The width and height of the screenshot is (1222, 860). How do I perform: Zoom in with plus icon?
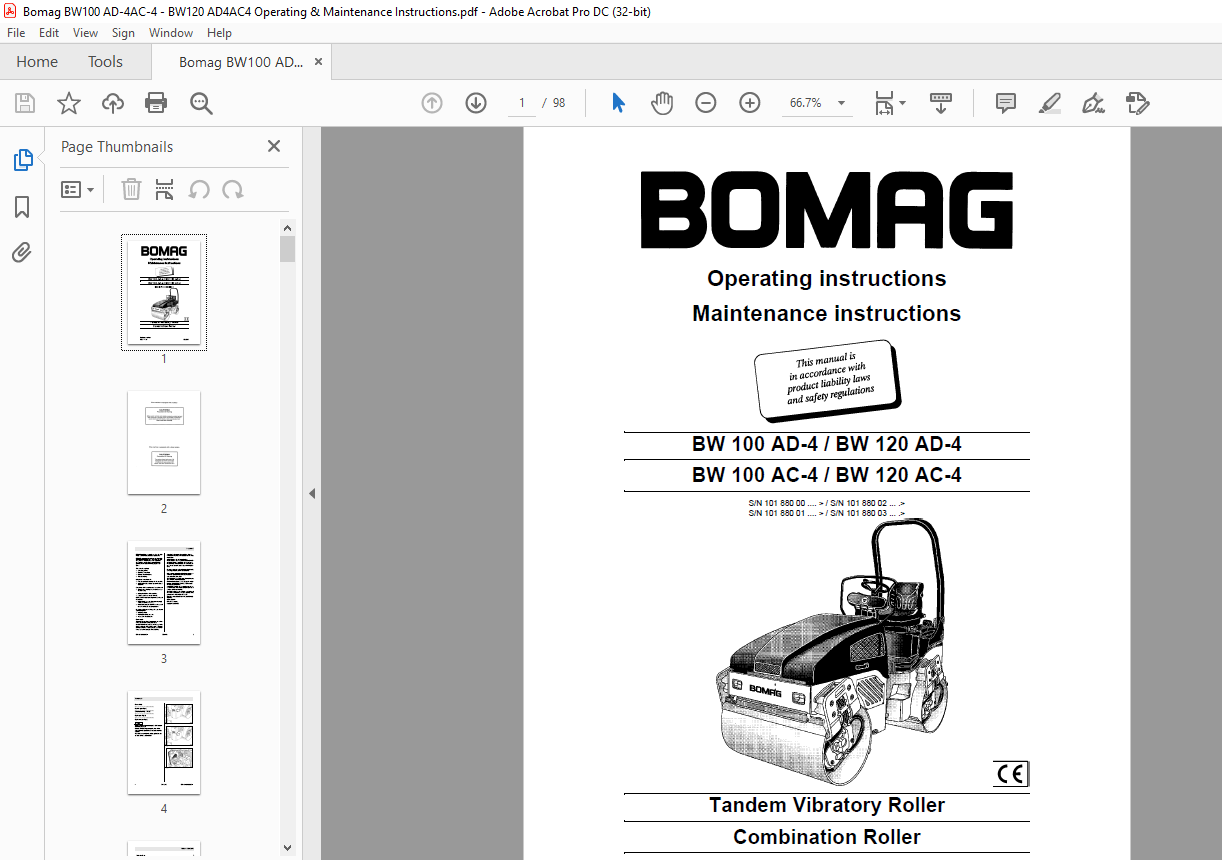(x=750, y=103)
